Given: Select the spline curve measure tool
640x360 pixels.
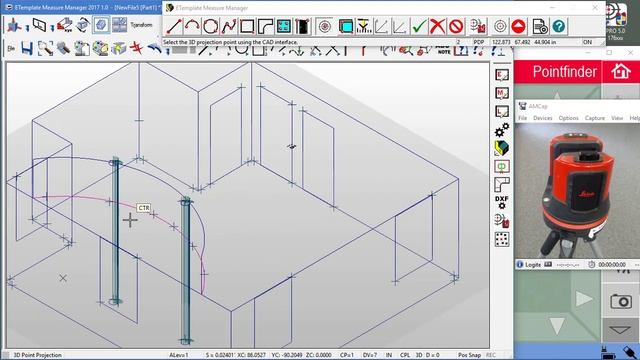Looking at the screenshot, I should click(229, 27).
